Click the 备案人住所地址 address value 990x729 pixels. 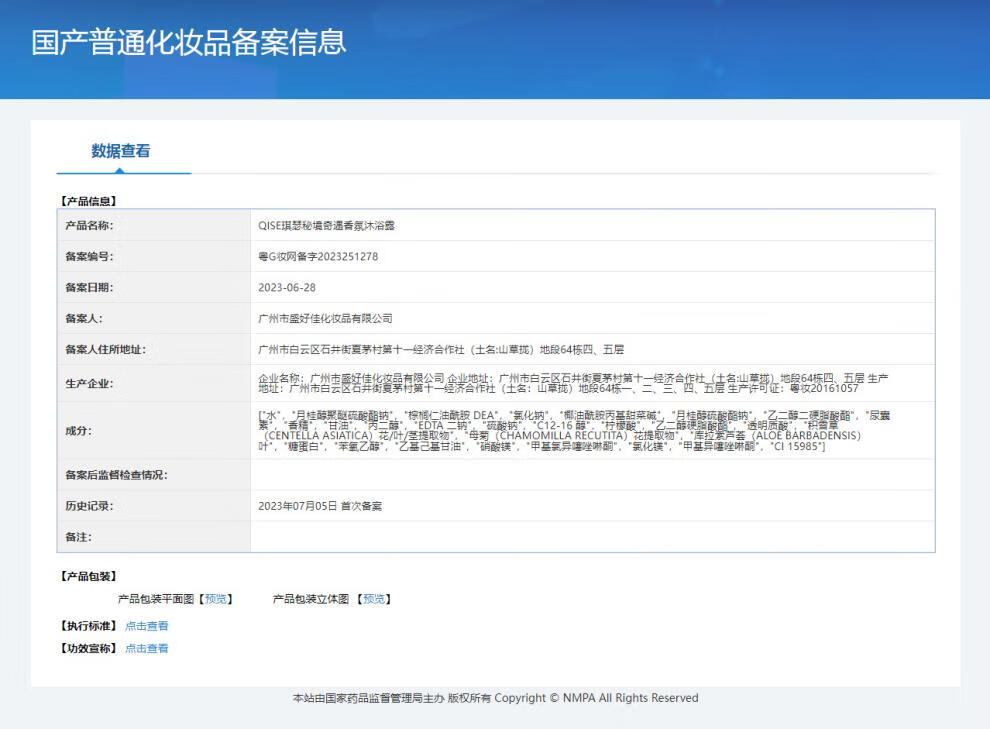[441, 350]
